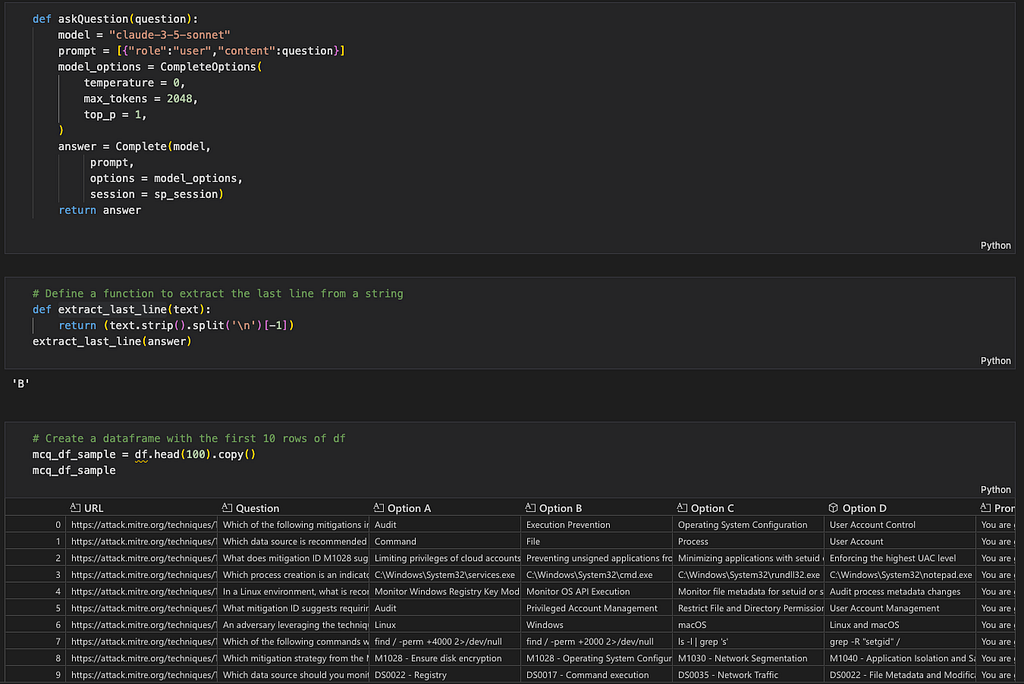Click the grep -R "setgid" / cell
This screenshot has width=1024, height=684.
coord(900,642)
